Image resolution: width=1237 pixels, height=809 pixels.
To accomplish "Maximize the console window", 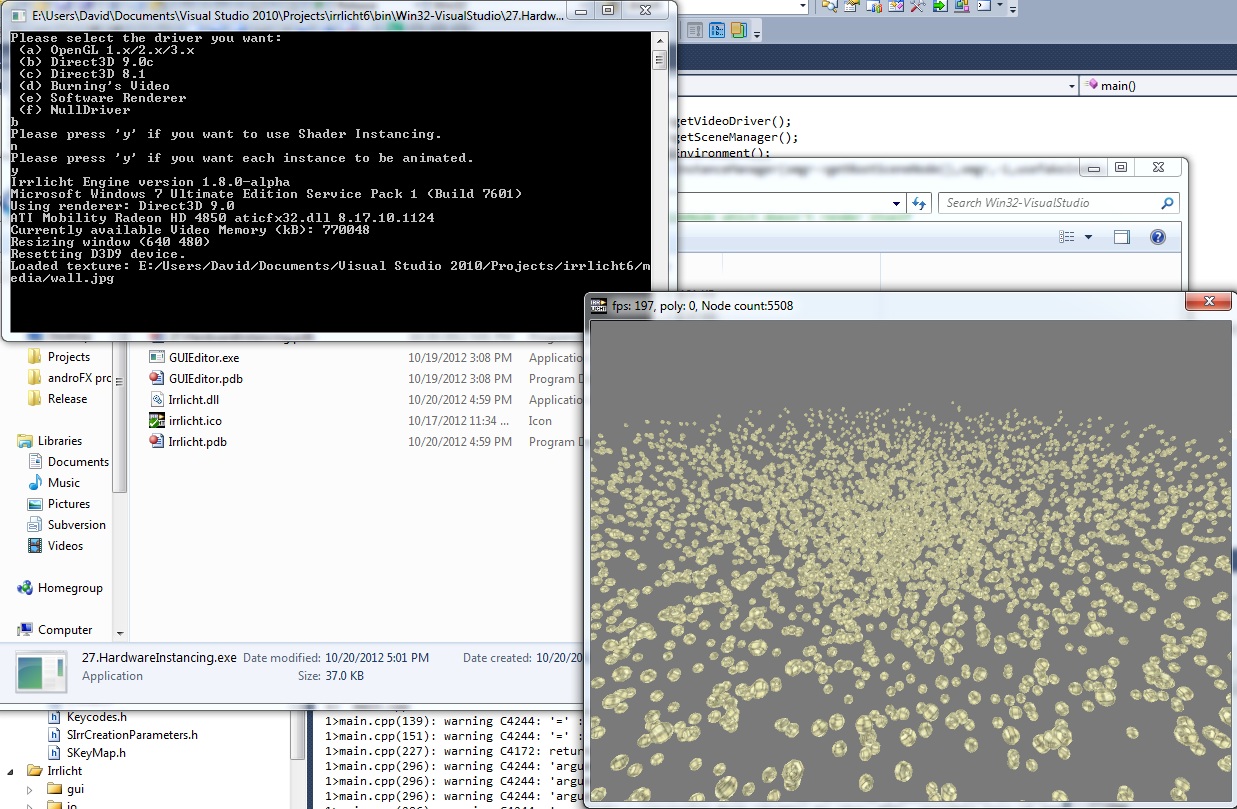I will pos(609,10).
